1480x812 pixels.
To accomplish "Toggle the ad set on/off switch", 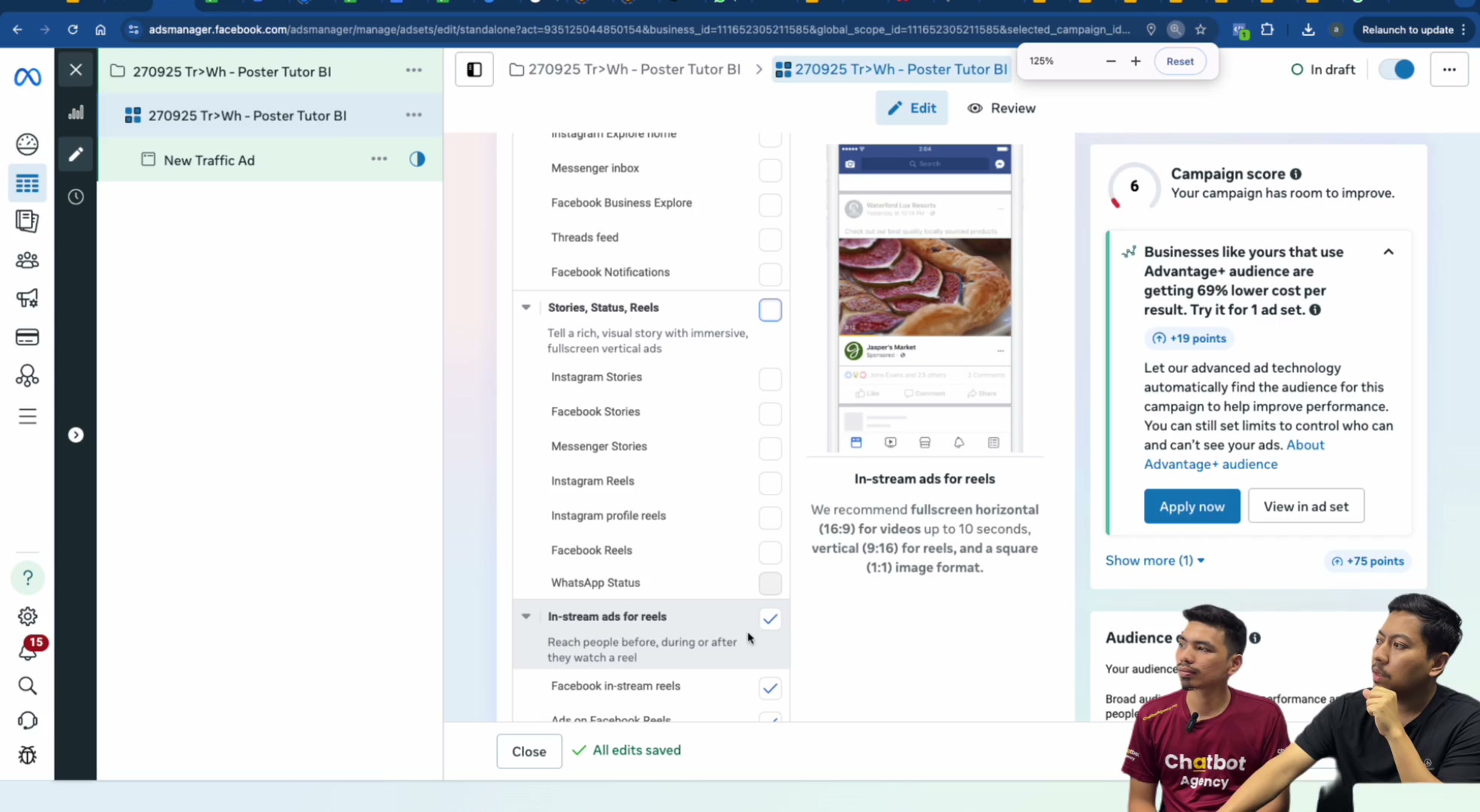I will coord(1397,69).
